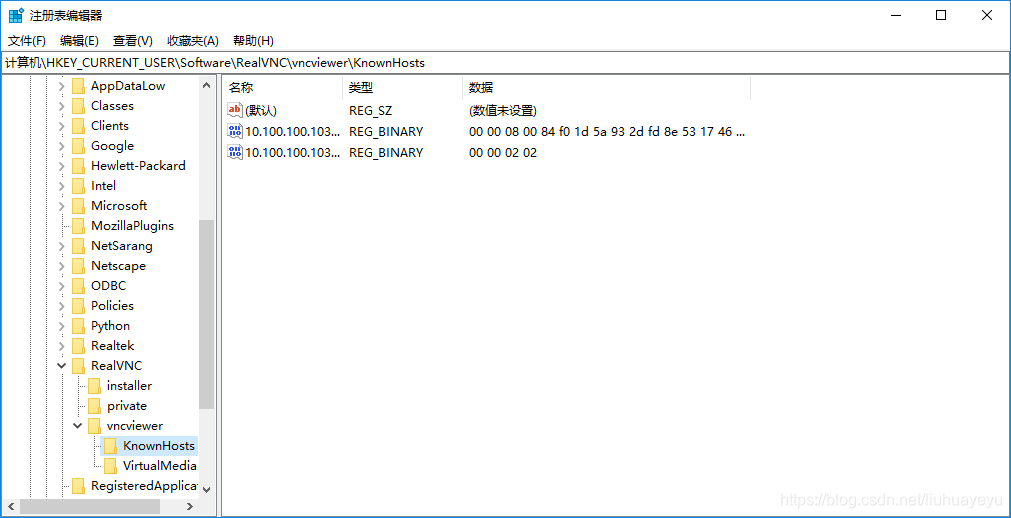Click the Registry Editor app icon in title bar
Image resolution: width=1011 pixels, height=518 pixels.
[16, 15]
